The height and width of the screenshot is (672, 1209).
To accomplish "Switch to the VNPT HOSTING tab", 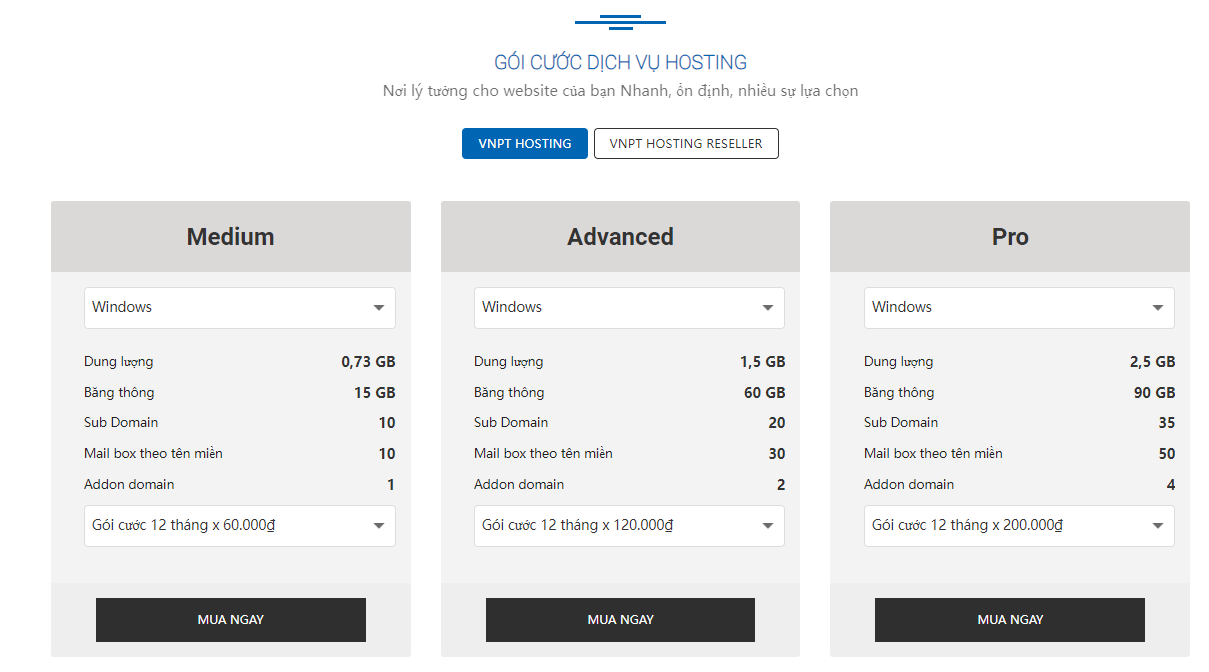I will [x=524, y=143].
